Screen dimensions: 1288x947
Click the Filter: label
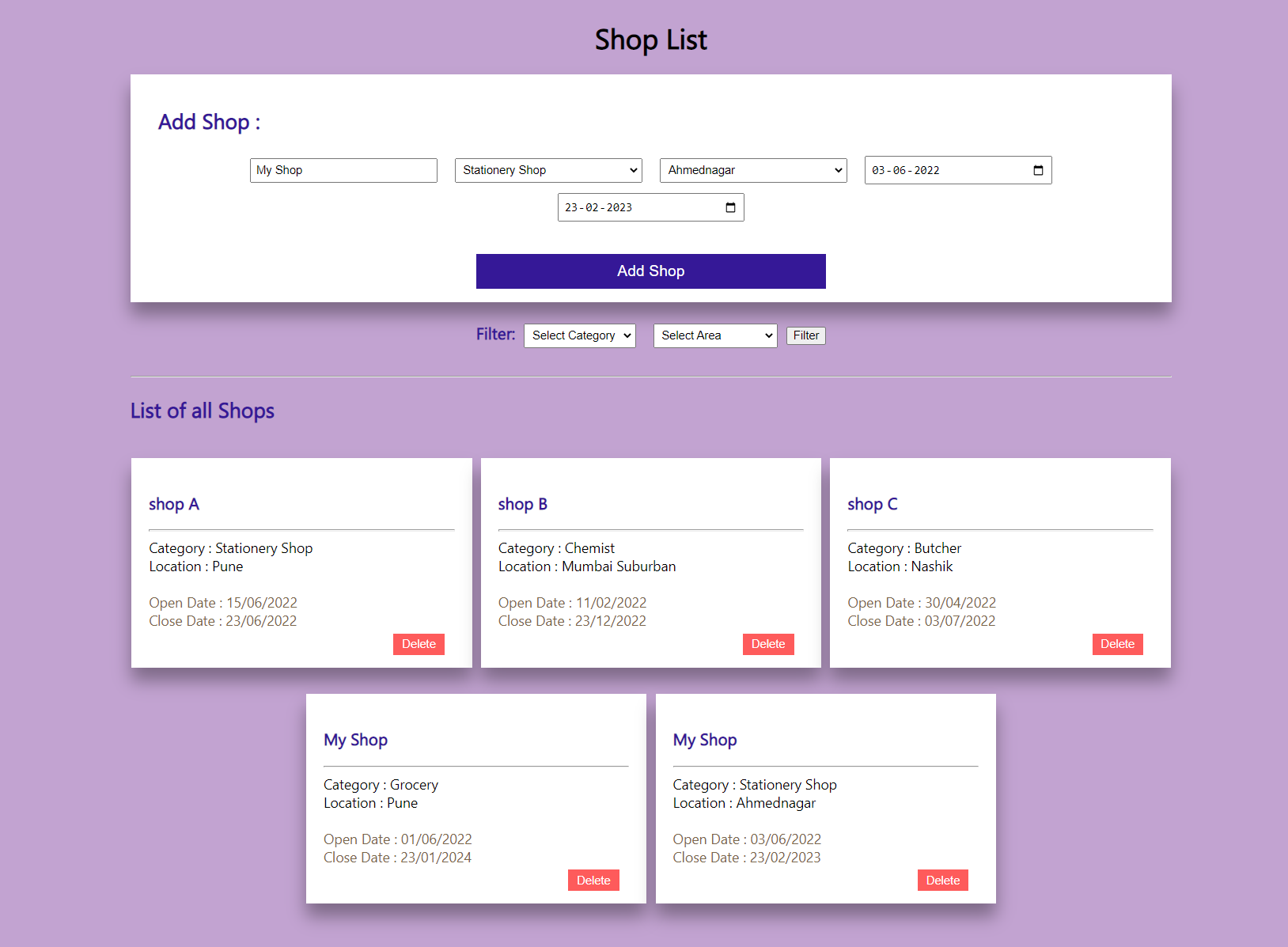[495, 335]
